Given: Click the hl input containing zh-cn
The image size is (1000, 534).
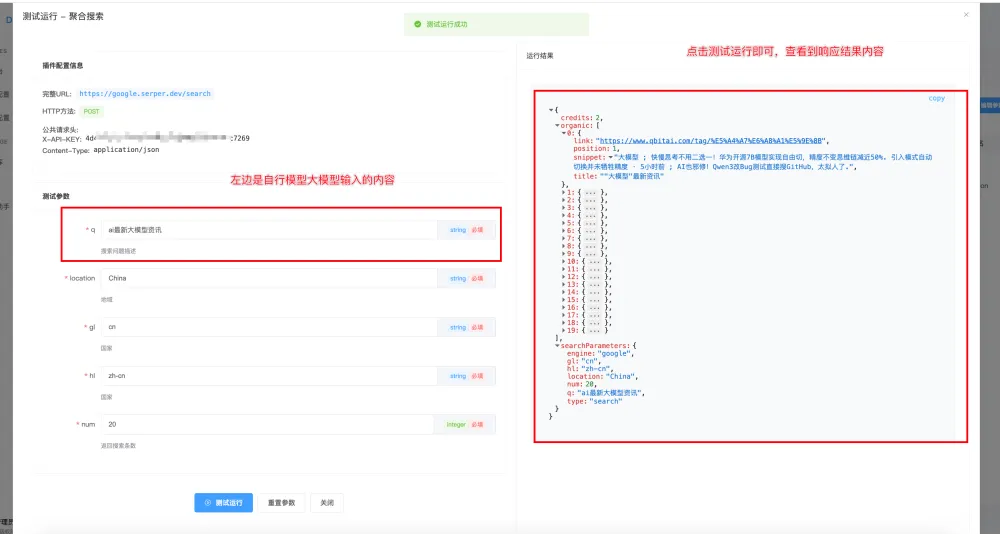Looking at the screenshot, I should click(268, 376).
